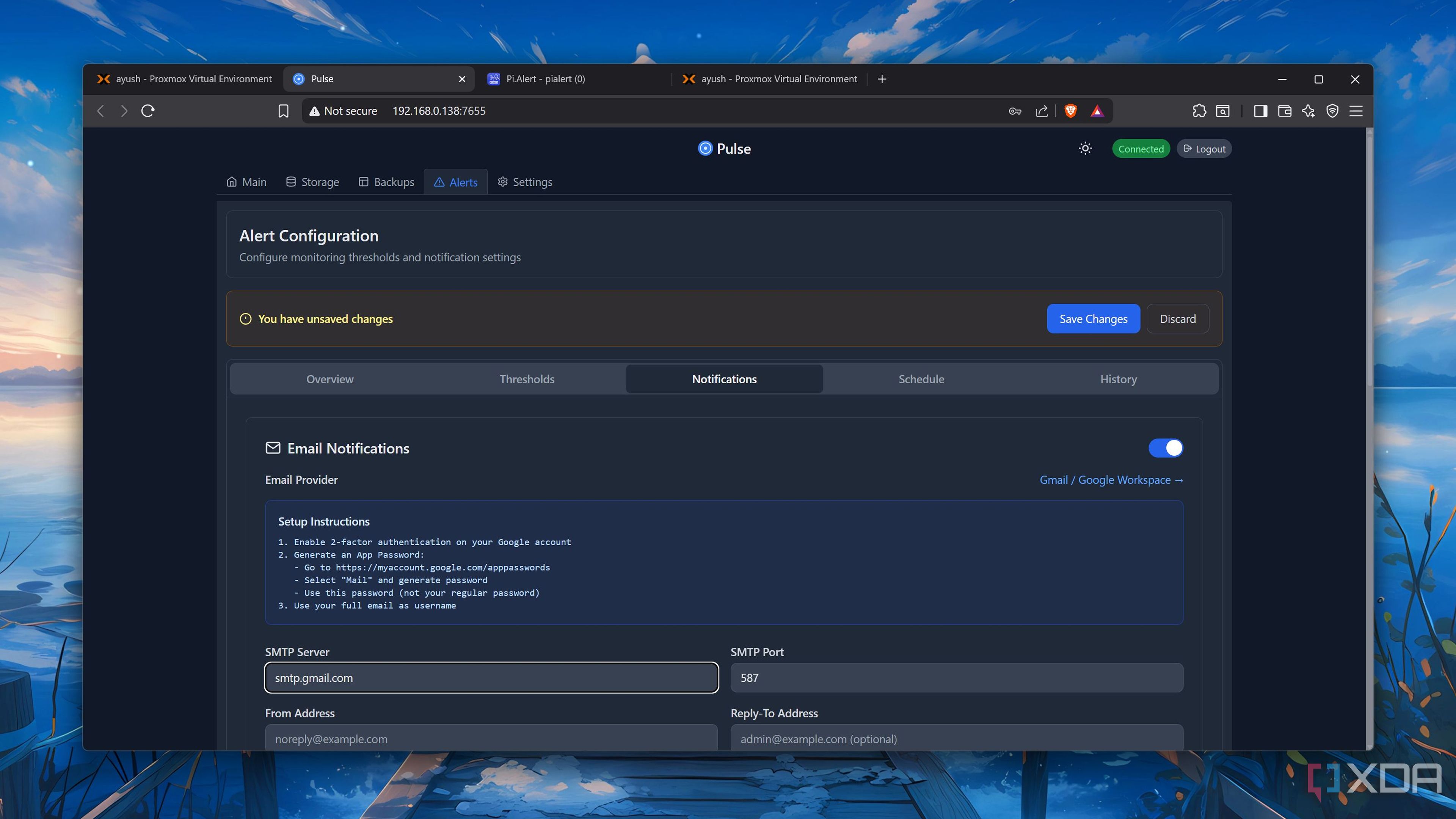Click the Save Changes button
This screenshot has width=1456, height=819.
(1093, 319)
